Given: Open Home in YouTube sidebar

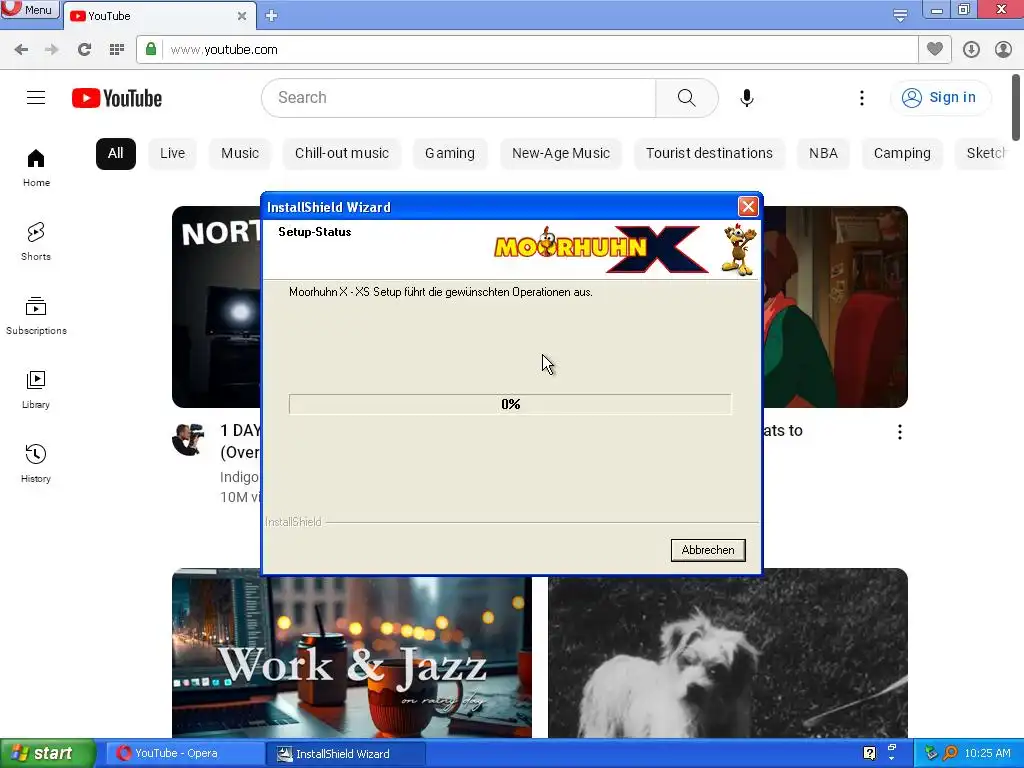Looking at the screenshot, I should point(36,168).
